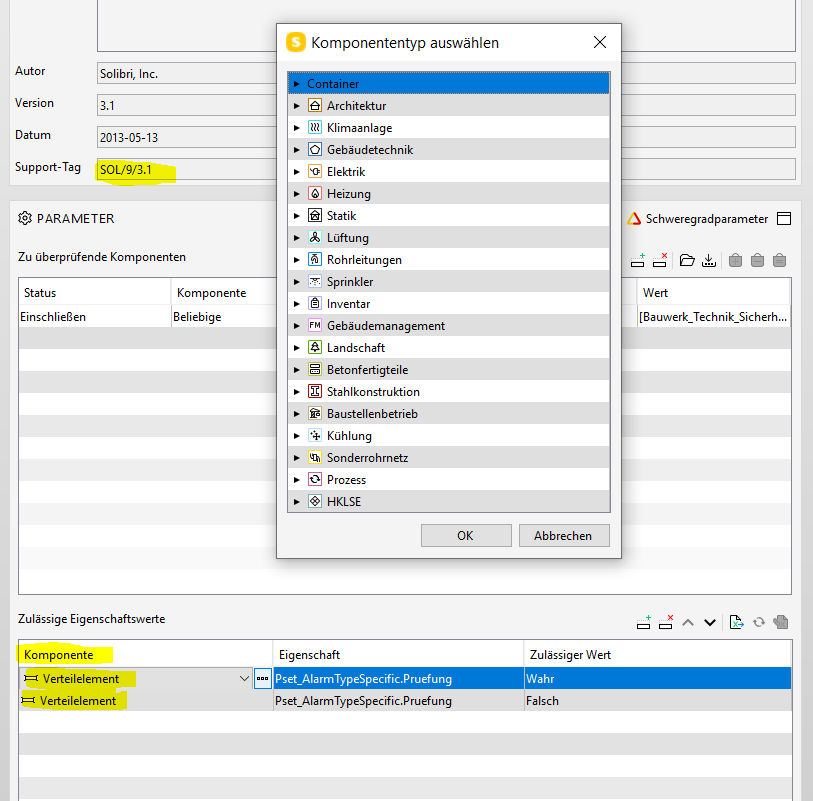Viewport: 813px width, 801px height.
Task: Delete row in Zulässige Eigenschaftswerte toolbar
Action: [666, 622]
